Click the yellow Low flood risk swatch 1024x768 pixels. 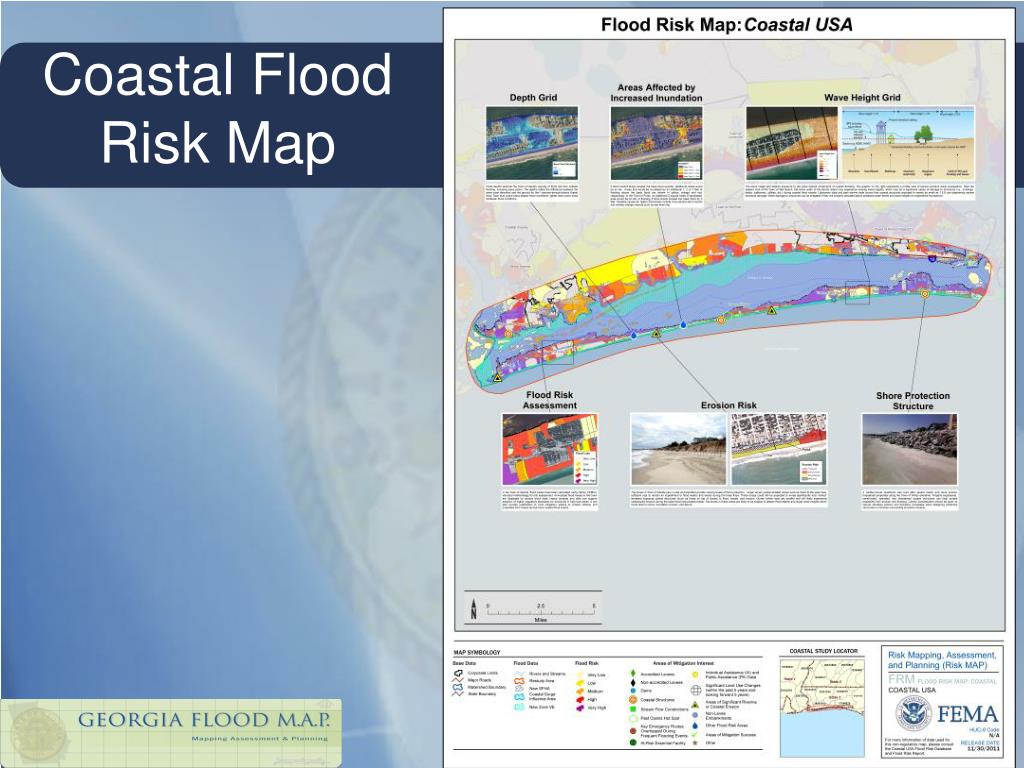click(580, 683)
